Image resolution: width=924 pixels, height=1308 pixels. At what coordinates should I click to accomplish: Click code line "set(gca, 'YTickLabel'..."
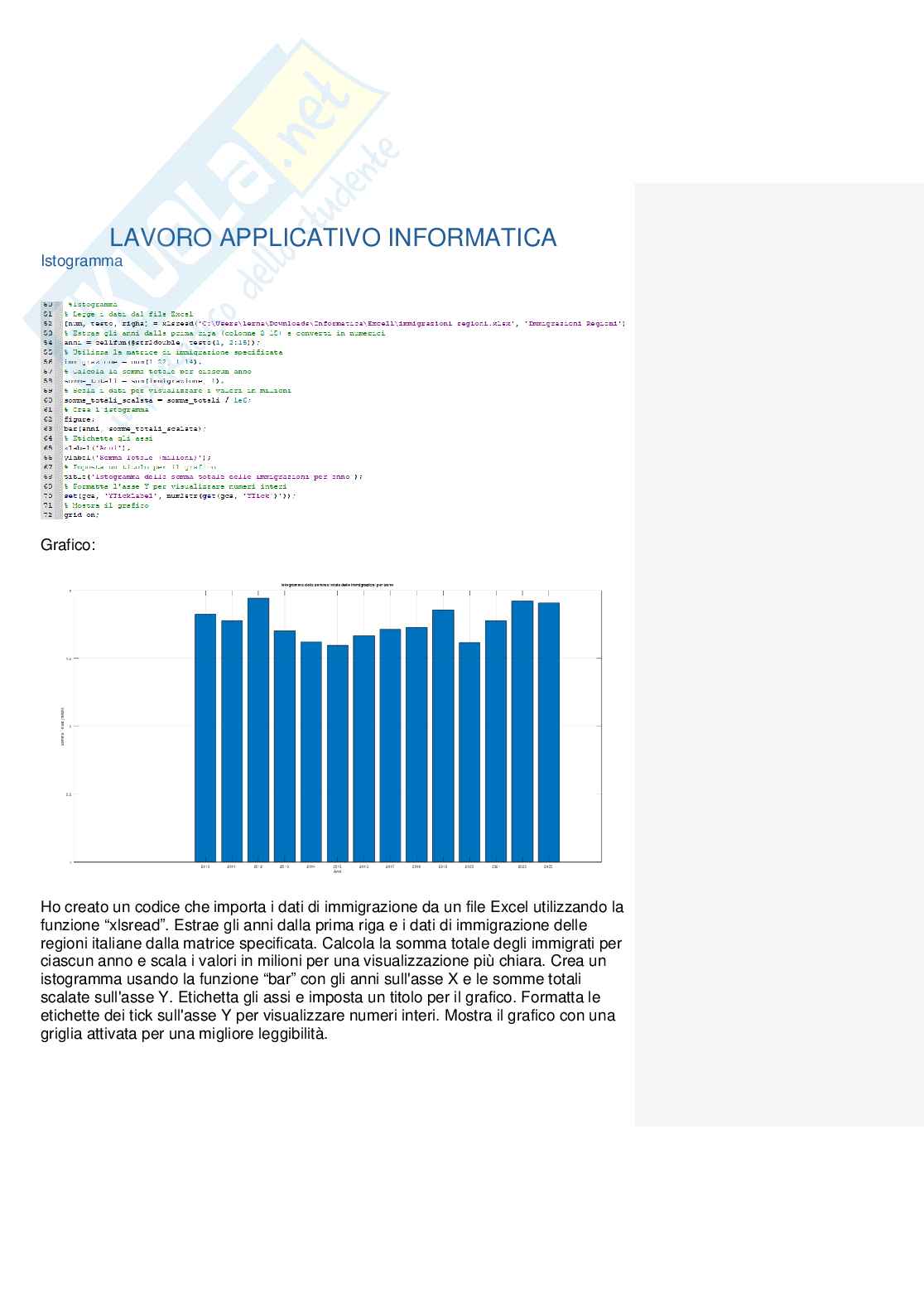click(x=179, y=495)
